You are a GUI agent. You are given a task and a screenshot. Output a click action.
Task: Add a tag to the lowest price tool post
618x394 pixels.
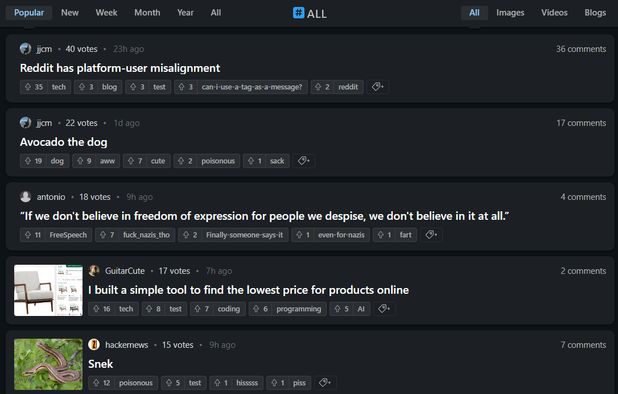pyautogui.click(x=384, y=309)
